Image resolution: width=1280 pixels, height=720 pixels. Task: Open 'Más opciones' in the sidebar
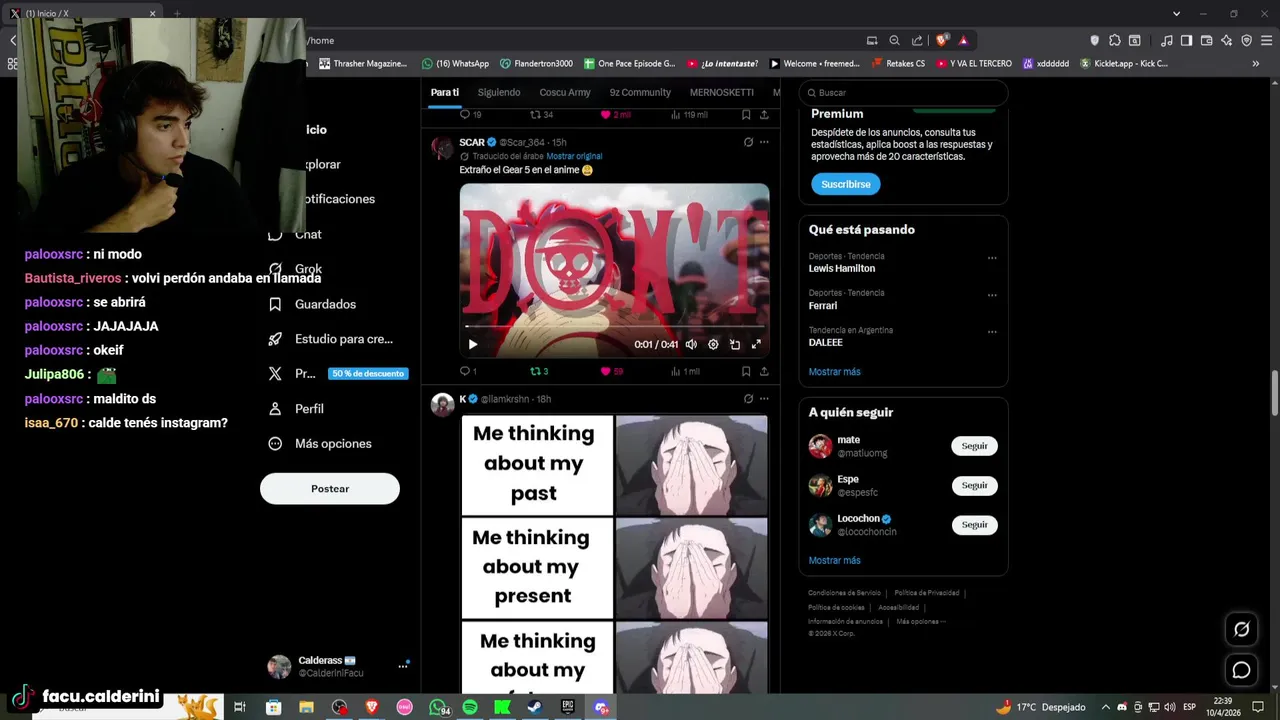pyautogui.click(x=320, y=443)
